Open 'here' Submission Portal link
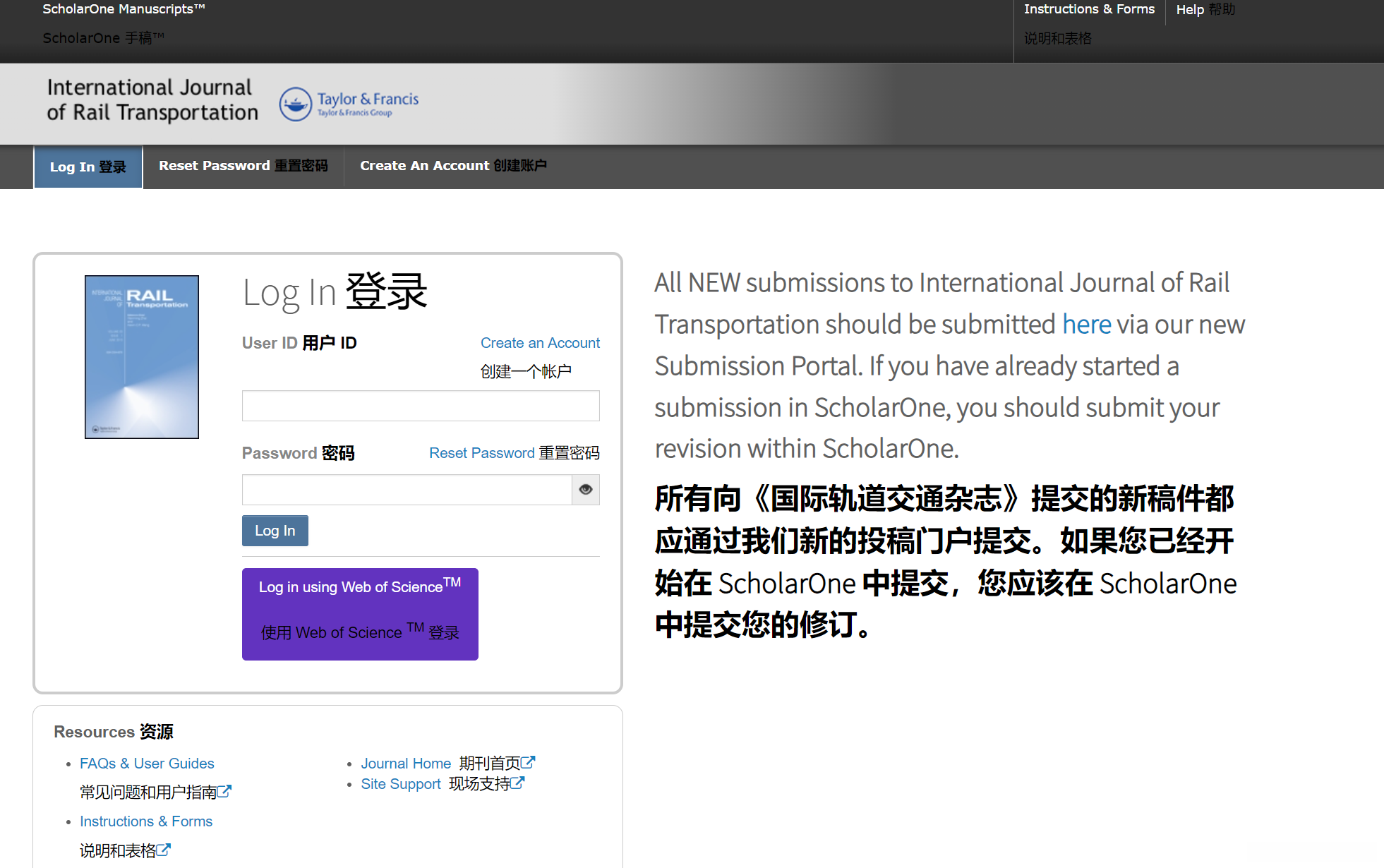Screen dimensions: 1384x868 [1086, 325]
